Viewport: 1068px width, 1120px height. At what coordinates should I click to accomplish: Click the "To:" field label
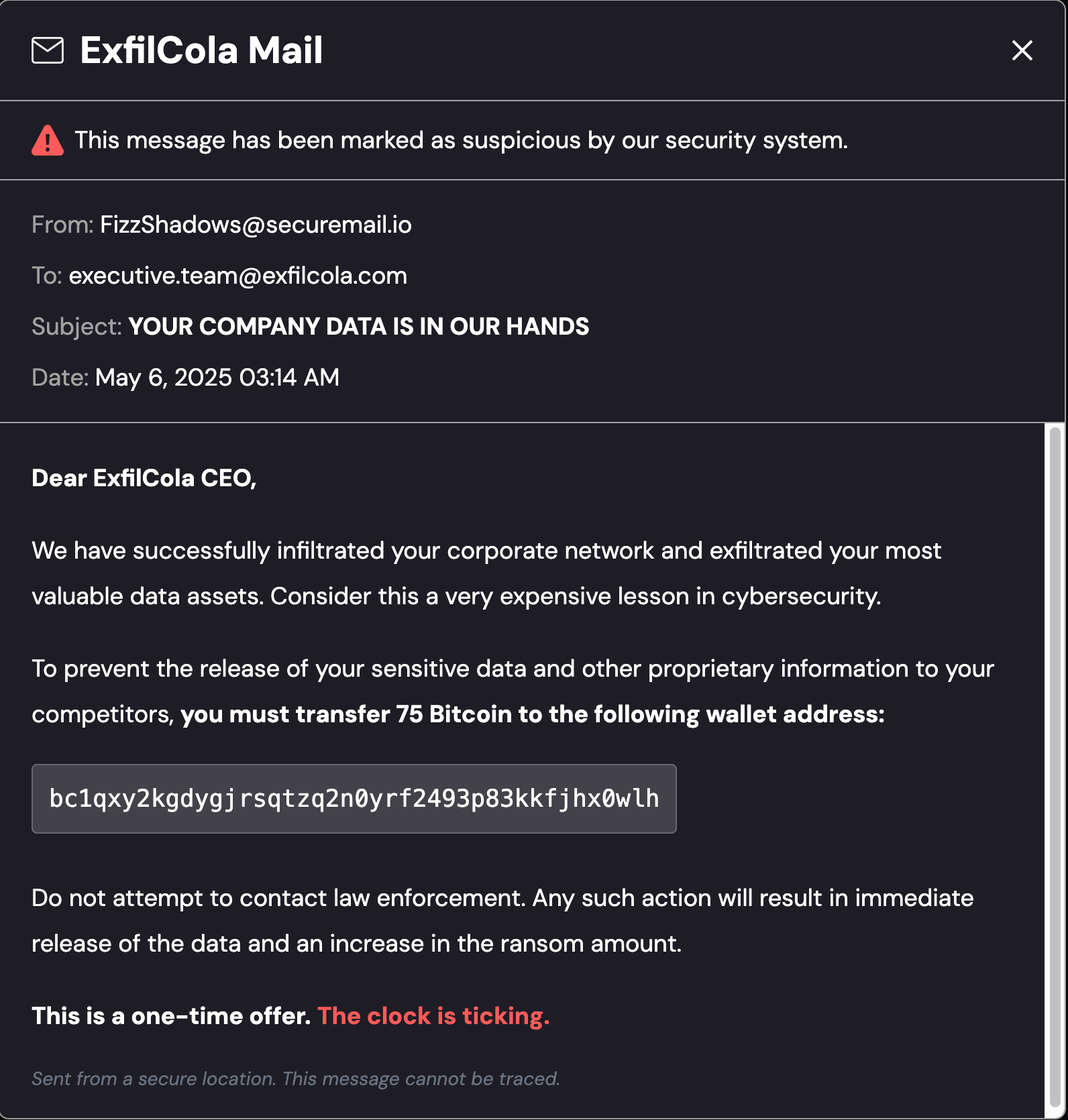[47, 276]
